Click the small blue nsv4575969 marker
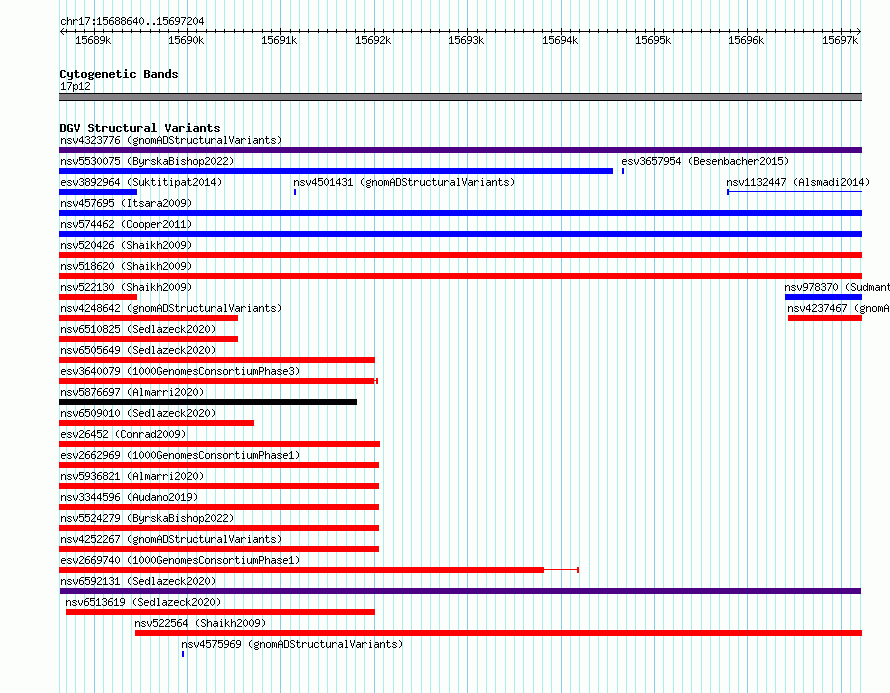The height and width of the screenshot is (693, 890). pos(183,654)
